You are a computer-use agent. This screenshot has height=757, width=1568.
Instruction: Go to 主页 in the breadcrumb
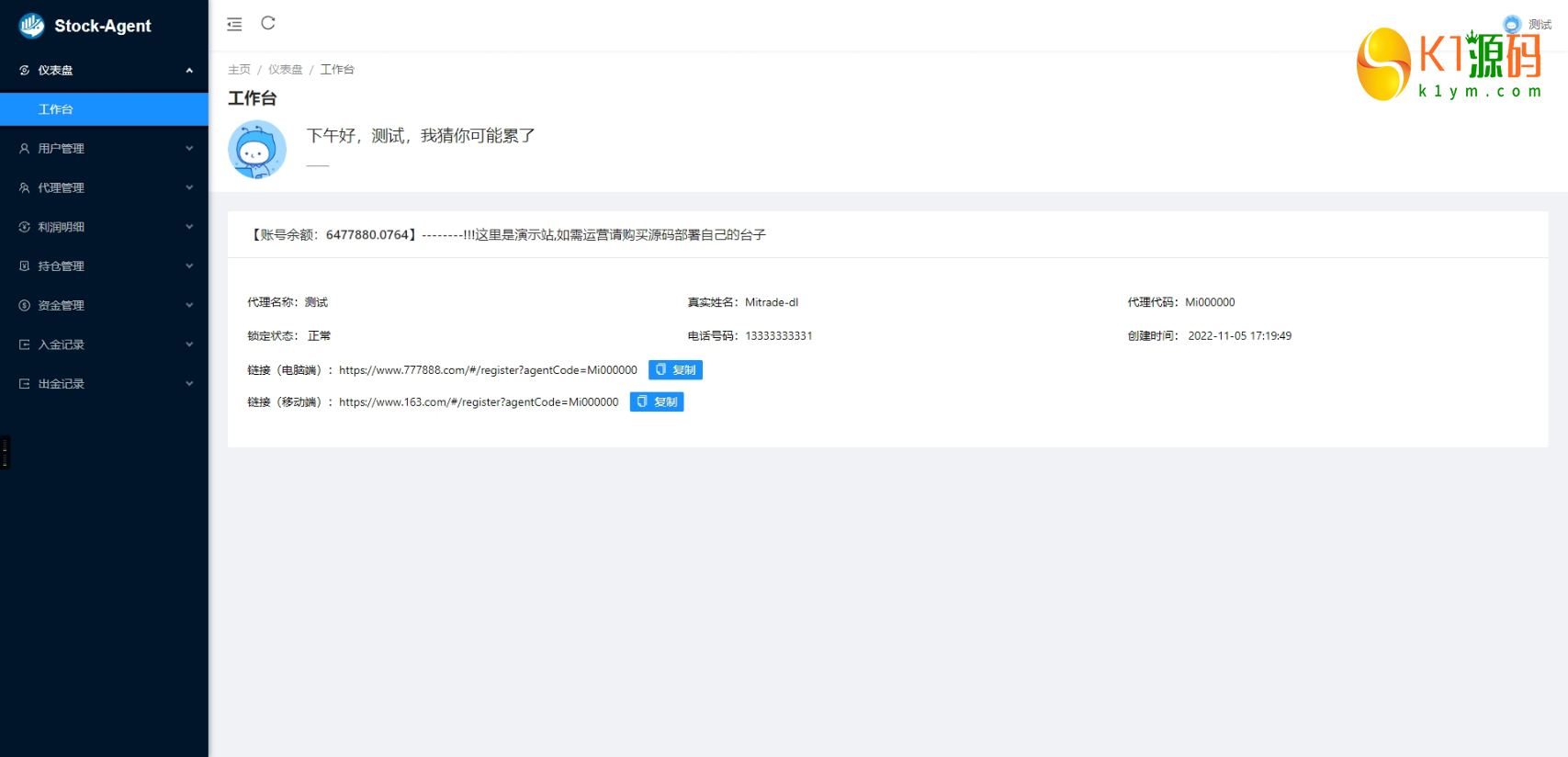pyautogui.click(x=239, y=70)
